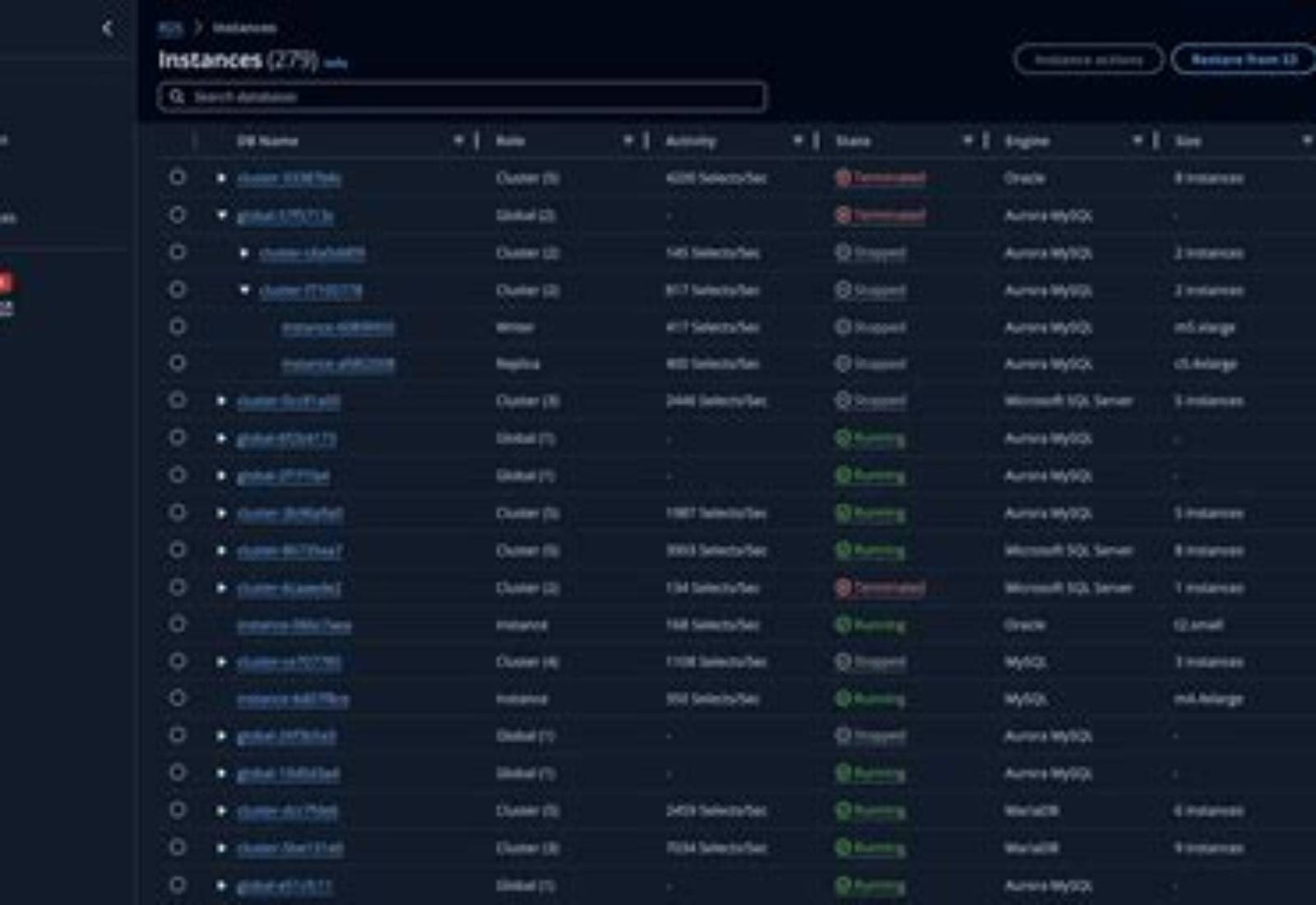The height and width of the screenshot is (905, 1316).
Task: Click Terminated status icon in Oracle 8-instances row
Action: pos(843,178)
